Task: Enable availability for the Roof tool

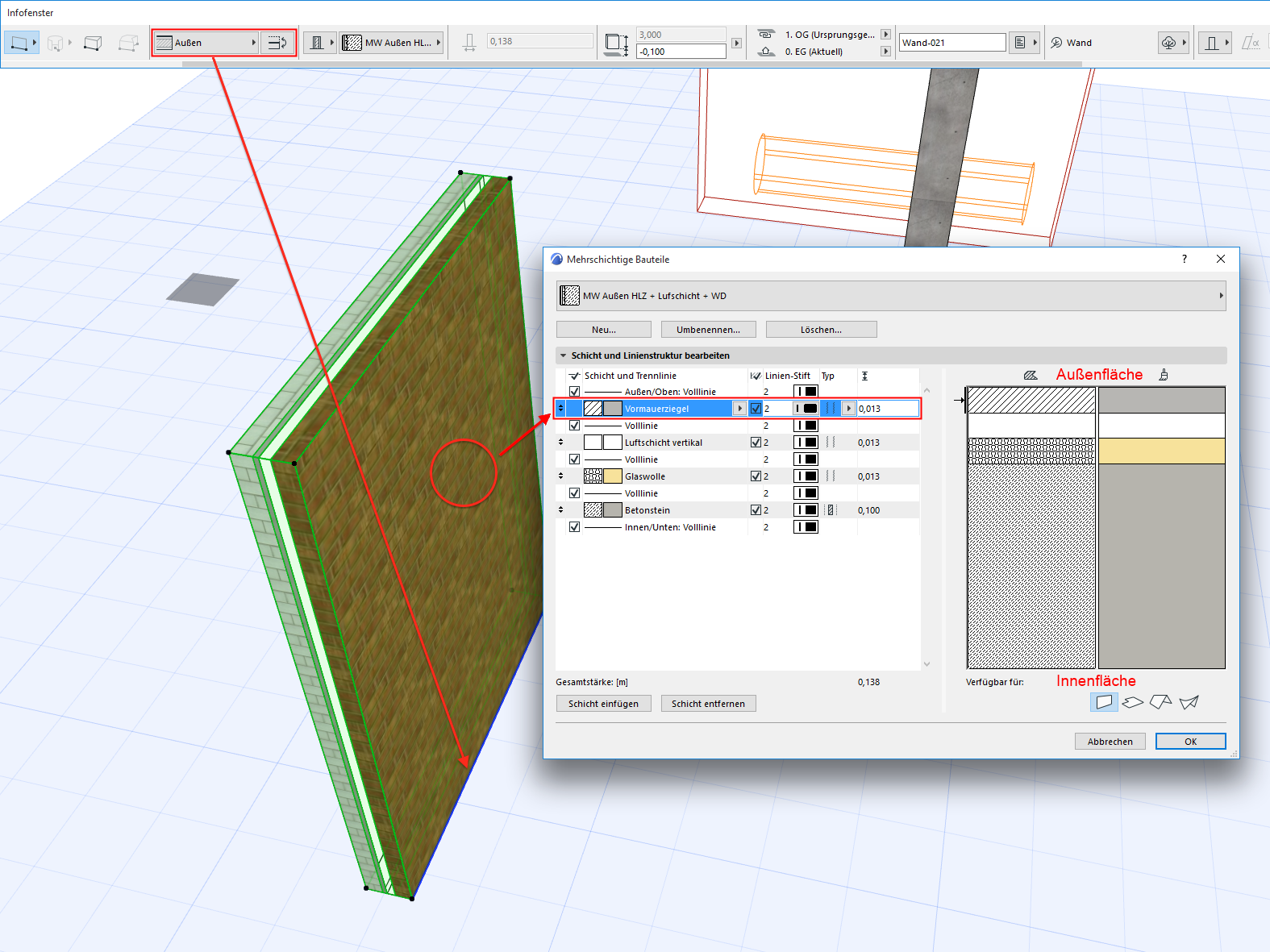Action: click(1160, 702)
